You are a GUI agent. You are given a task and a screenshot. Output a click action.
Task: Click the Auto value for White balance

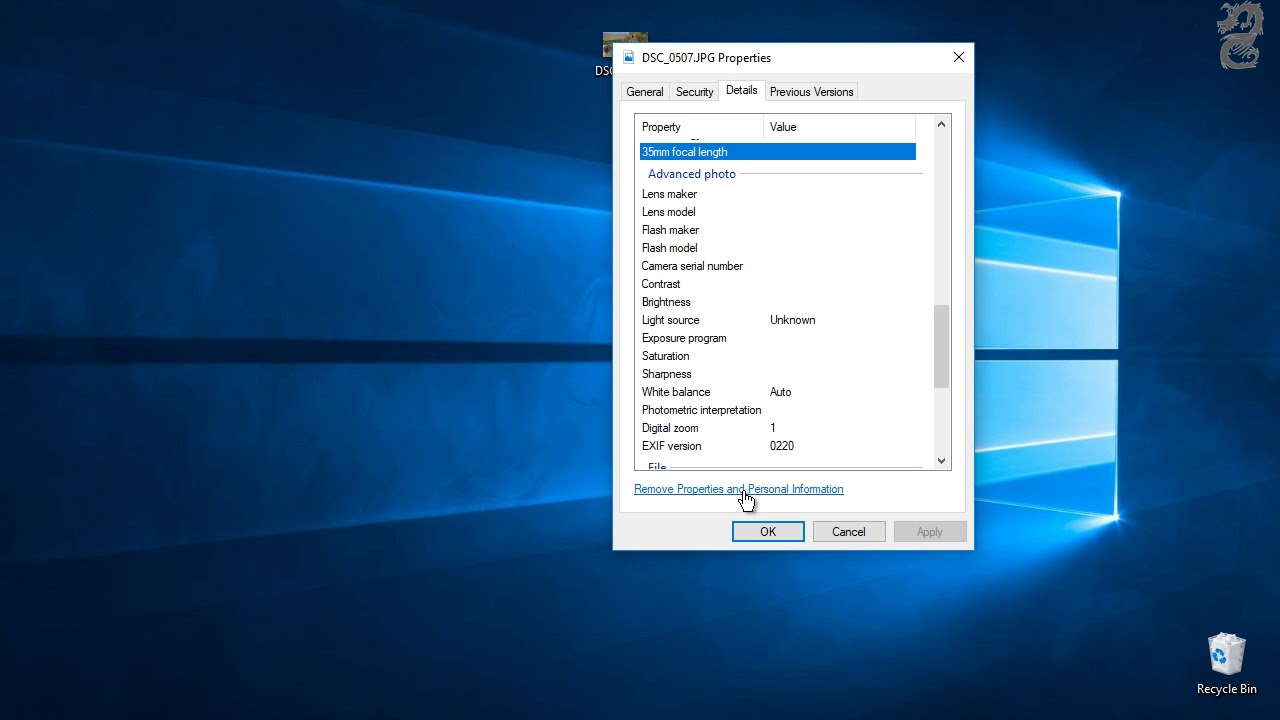tap(780, 392)
